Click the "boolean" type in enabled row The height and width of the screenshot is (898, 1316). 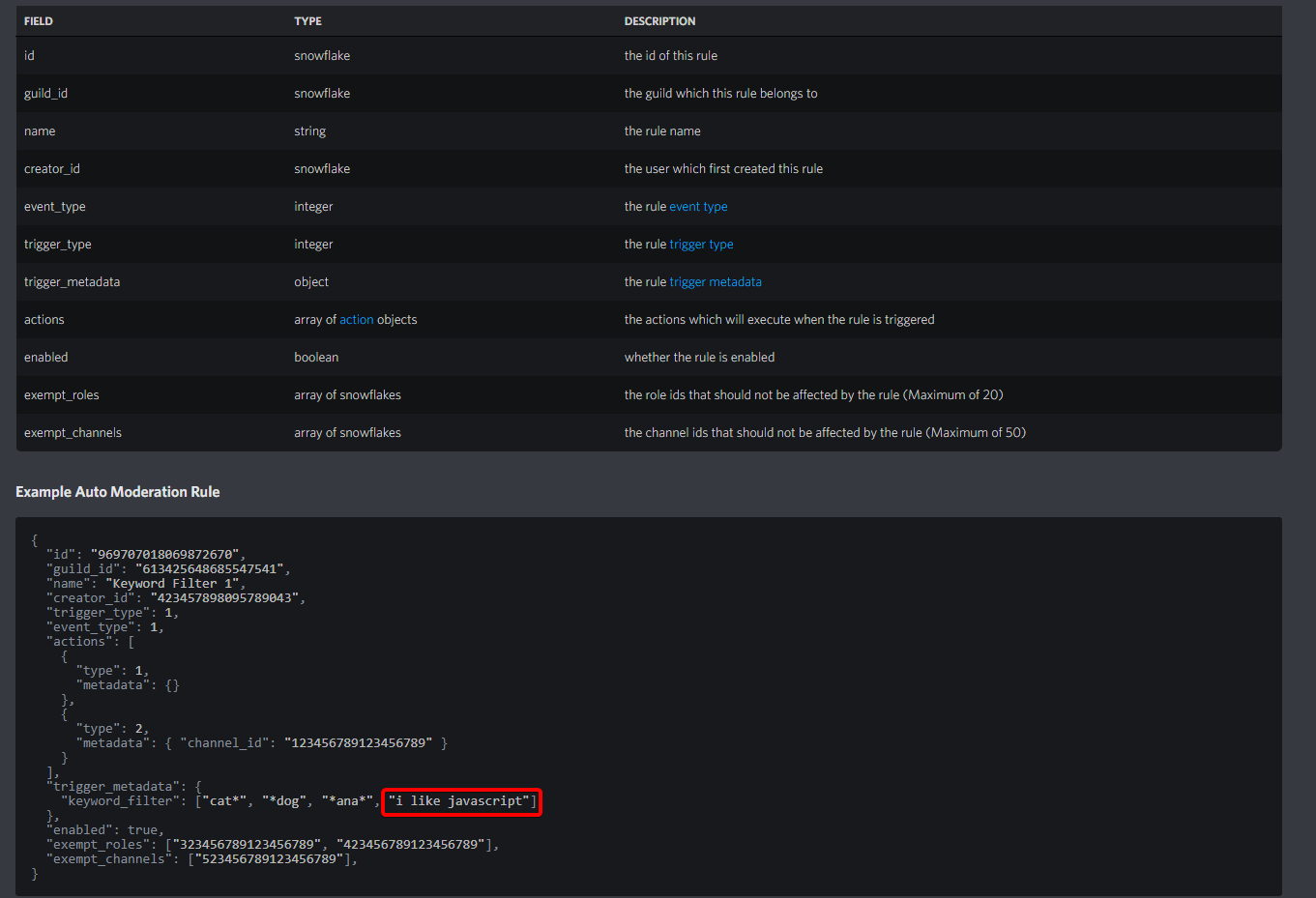(316, 358)
